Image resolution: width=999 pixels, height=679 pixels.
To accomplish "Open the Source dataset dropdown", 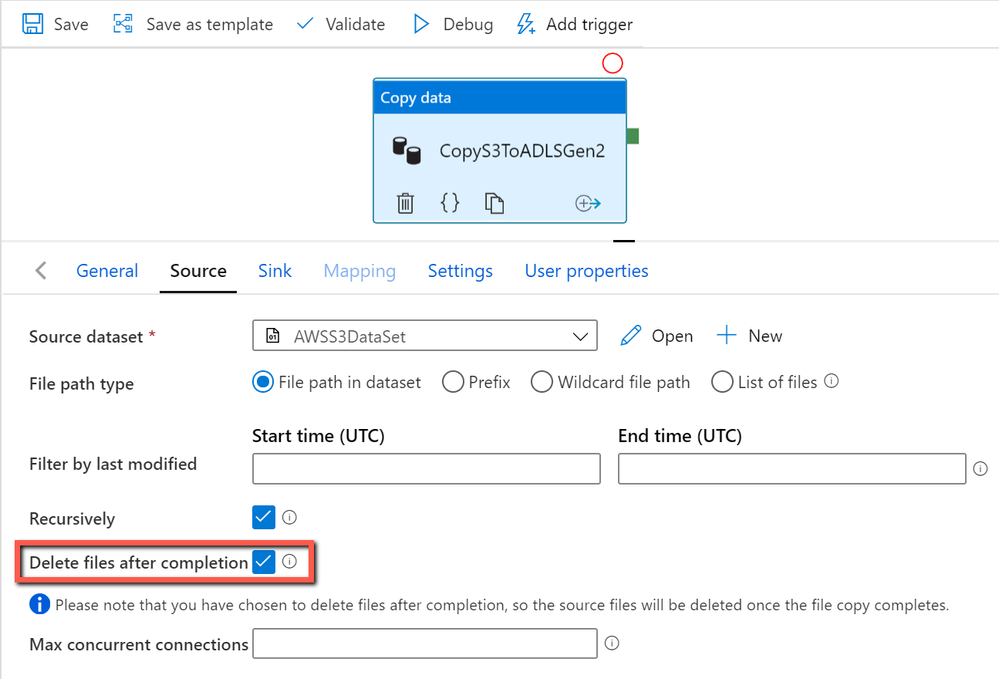I will 425,336.
